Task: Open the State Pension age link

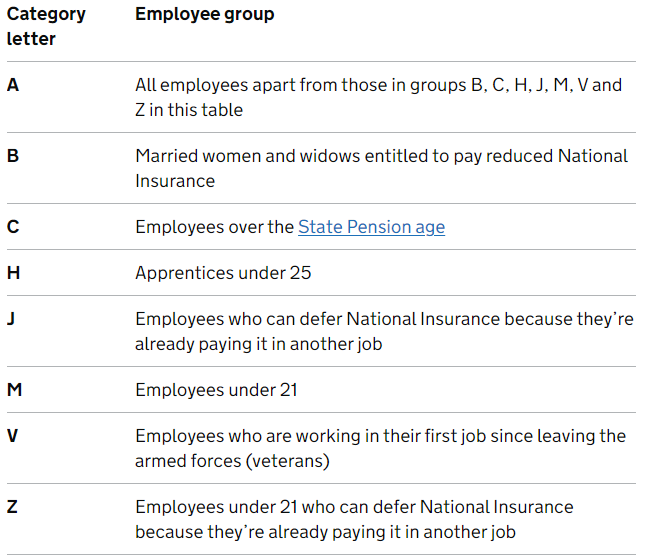Action: (x=371, y=227)
